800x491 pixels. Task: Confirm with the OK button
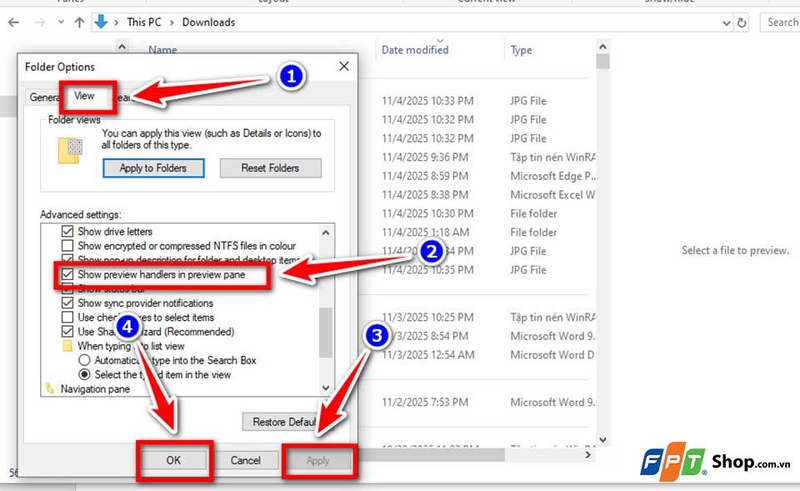click(173, 460)
